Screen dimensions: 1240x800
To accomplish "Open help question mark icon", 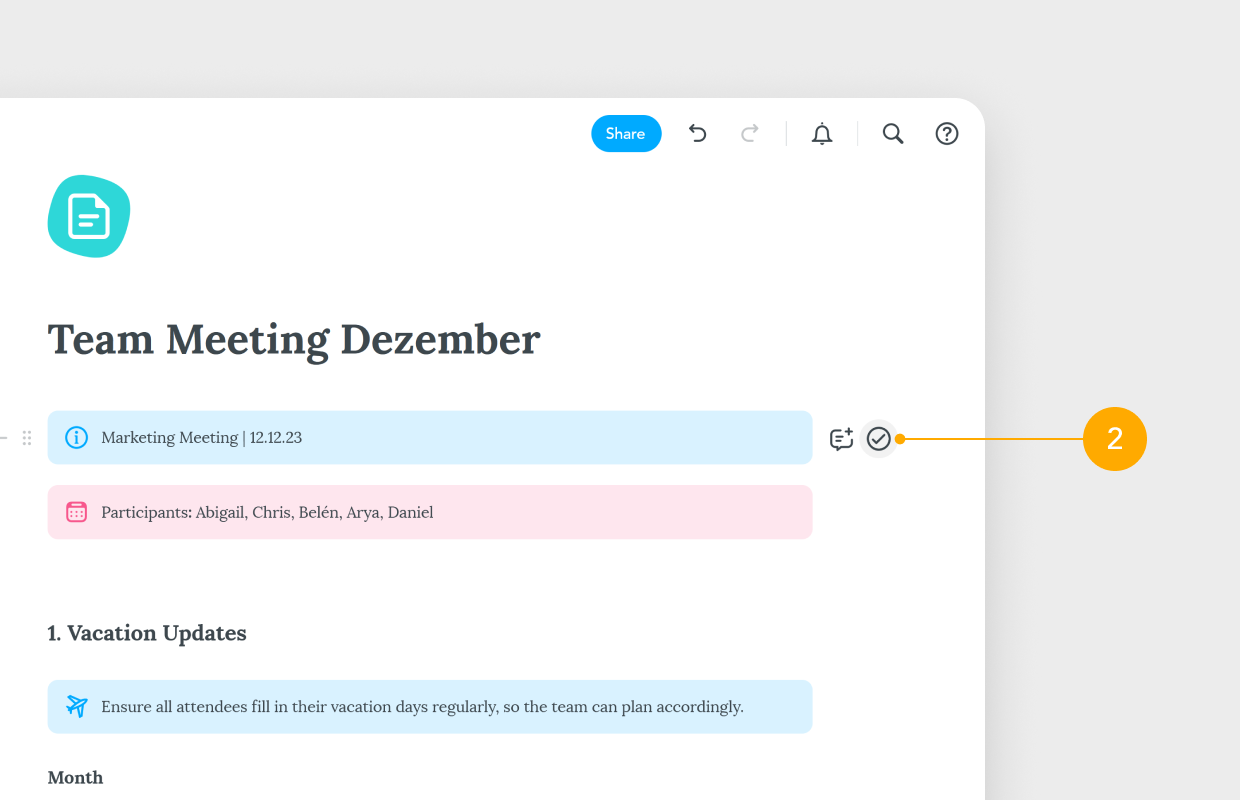I will click(x=947, y=134).
